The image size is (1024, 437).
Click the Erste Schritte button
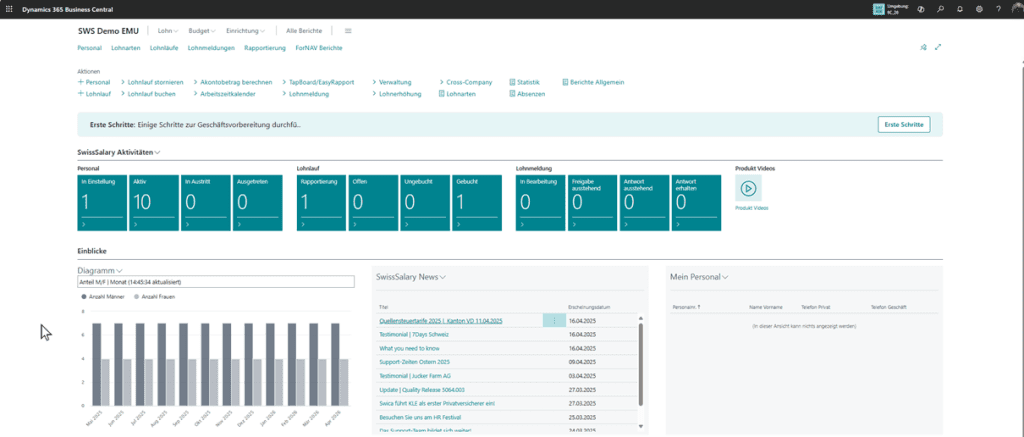904,124
